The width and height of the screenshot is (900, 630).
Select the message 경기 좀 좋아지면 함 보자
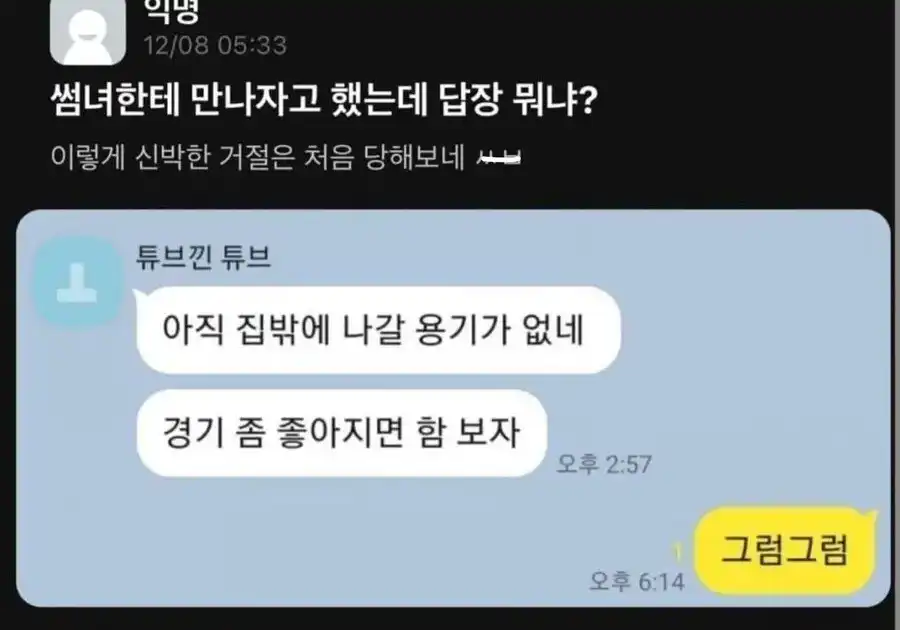(x=342, y=433)
